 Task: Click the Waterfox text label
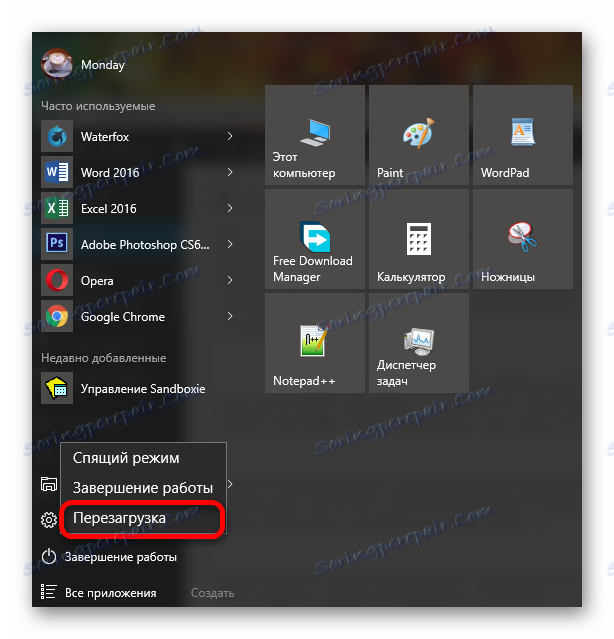pos(105,137)
